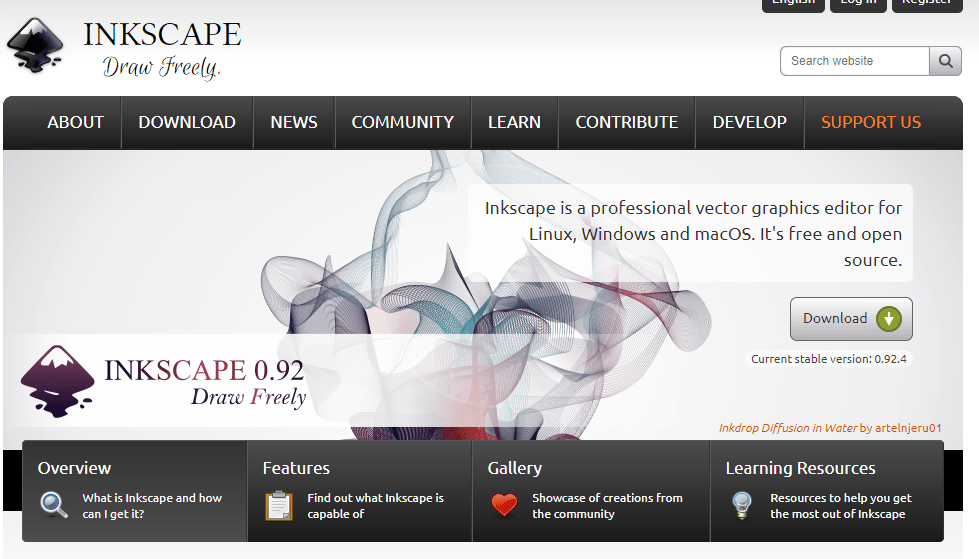This screenshot has width=979, height=559.
Task: Click the Features clipboard icon
Action: click(278, 505)
